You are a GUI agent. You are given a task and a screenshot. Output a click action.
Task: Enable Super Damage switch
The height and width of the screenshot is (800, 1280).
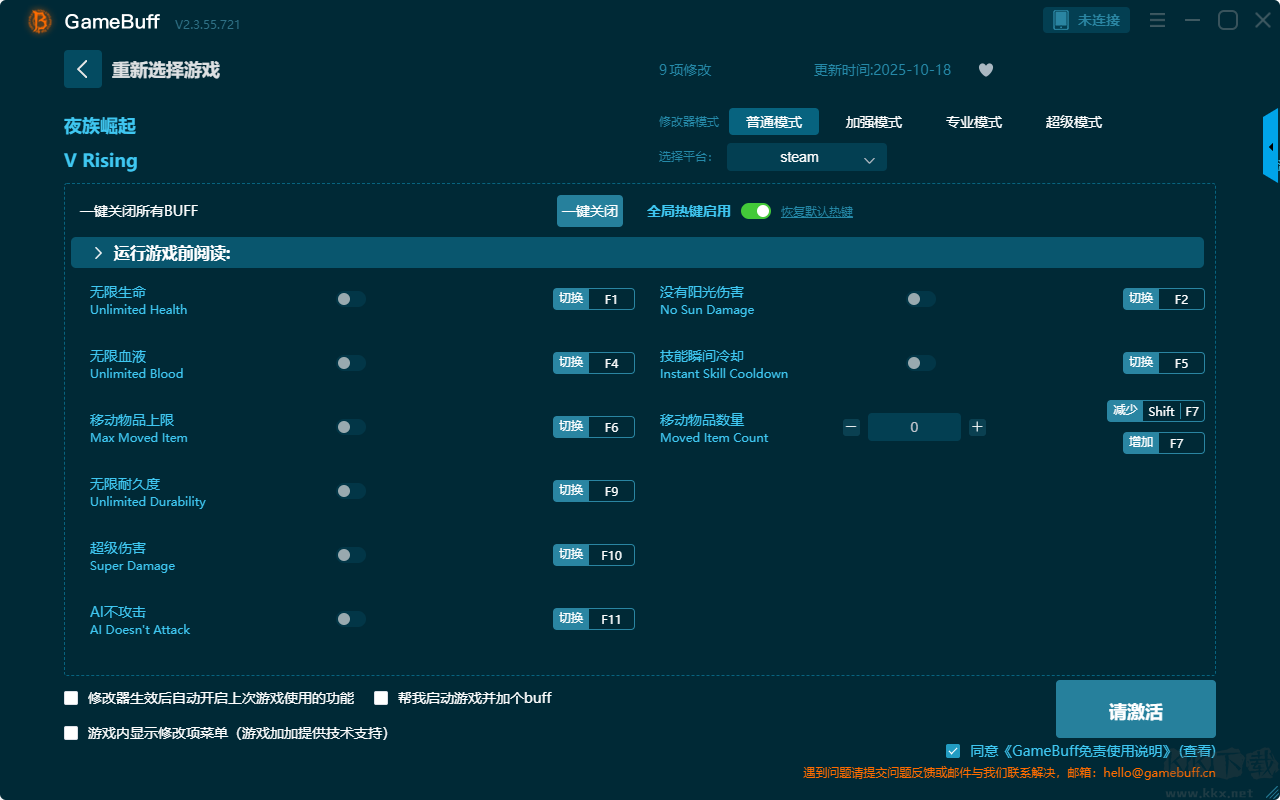tap(351, 555)
